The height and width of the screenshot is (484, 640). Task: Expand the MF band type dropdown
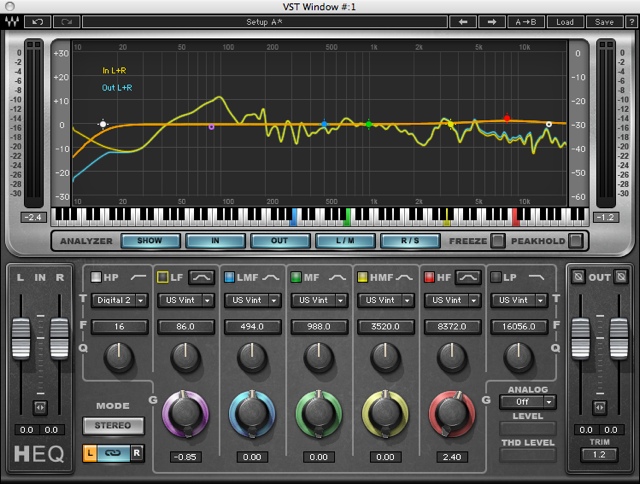click(319, 300)
